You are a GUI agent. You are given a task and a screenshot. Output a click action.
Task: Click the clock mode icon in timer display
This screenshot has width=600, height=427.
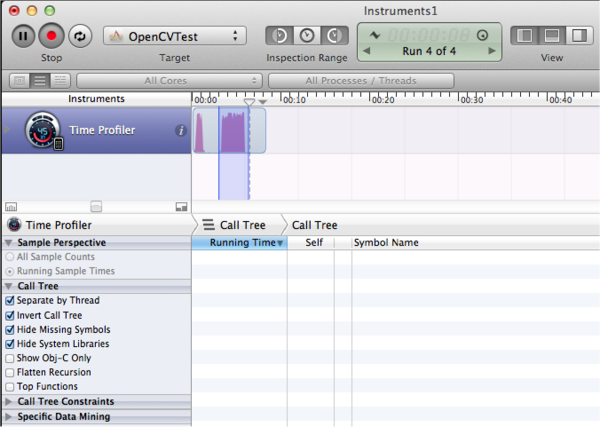coord(483,36)
